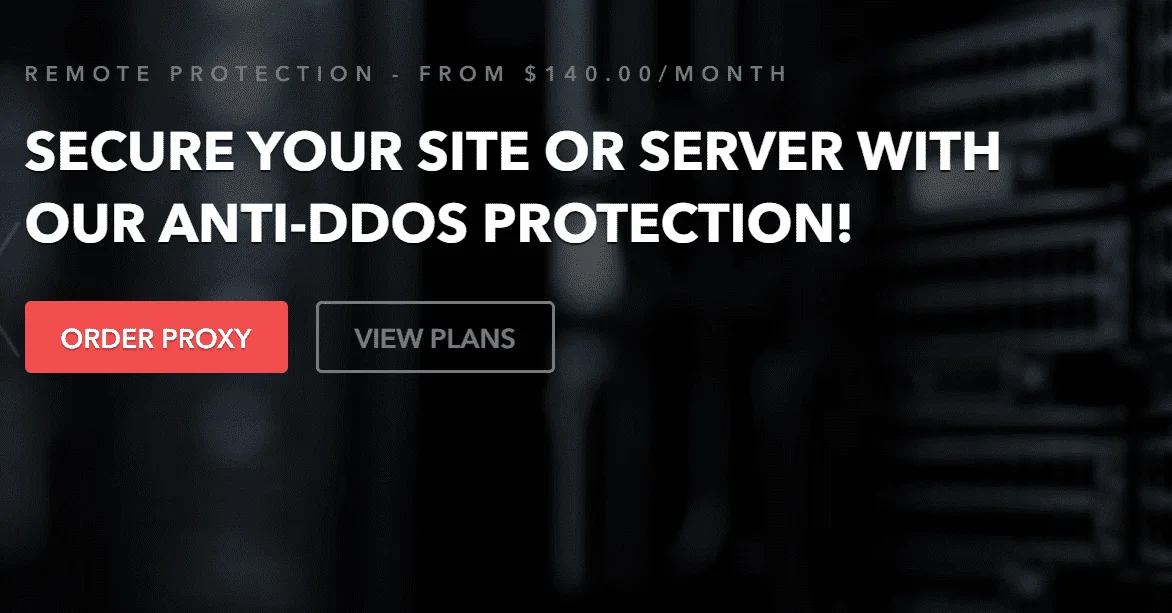Click the word 'SERVER' in the headline
Screen dimensions: 1172x613
[x=741, y=152]
